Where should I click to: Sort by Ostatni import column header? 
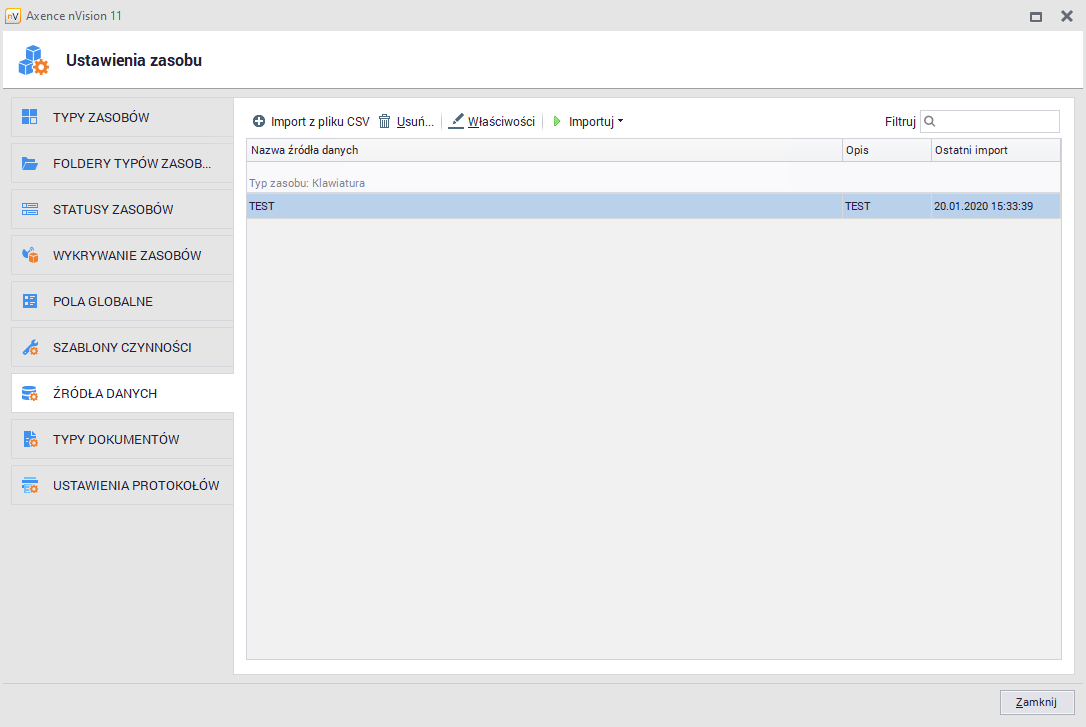(x=994, y=150)
